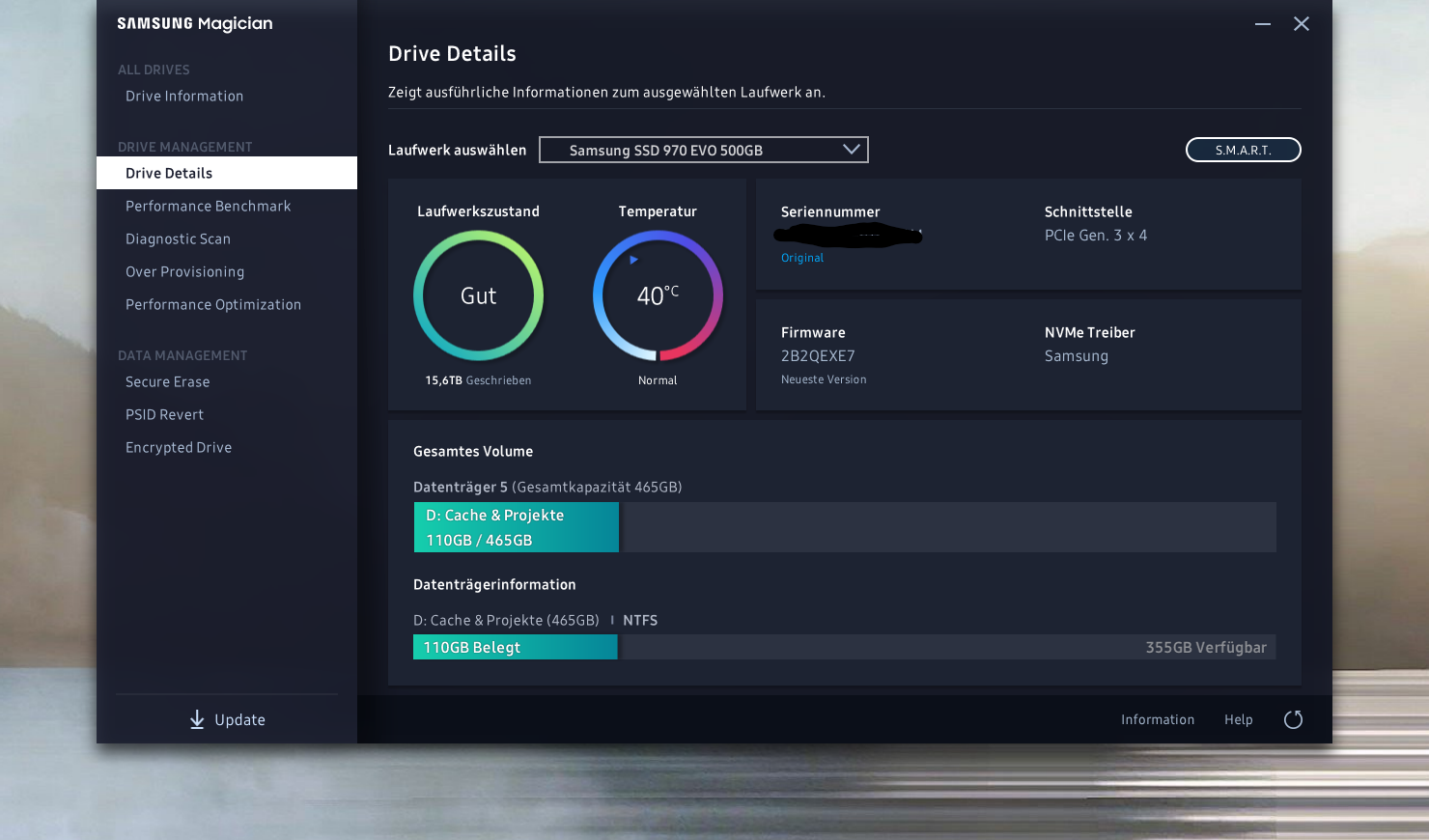This screenshot has width=1429, height=840.
Task: Click the 110GB Belegt usage bar
Action: 516,647
